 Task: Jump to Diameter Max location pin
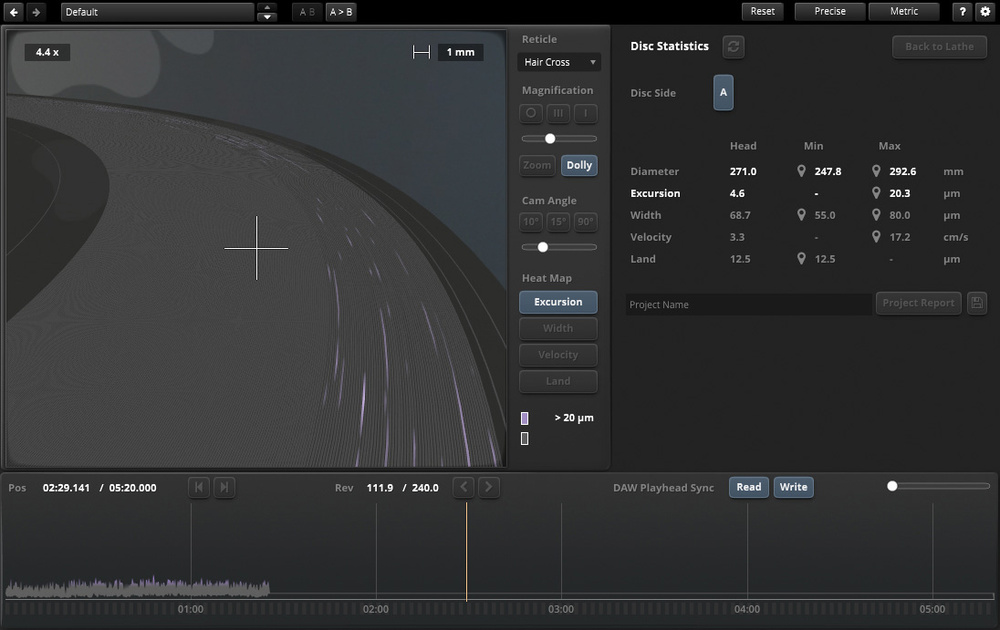pyautogui.click(x=876, y=172)
